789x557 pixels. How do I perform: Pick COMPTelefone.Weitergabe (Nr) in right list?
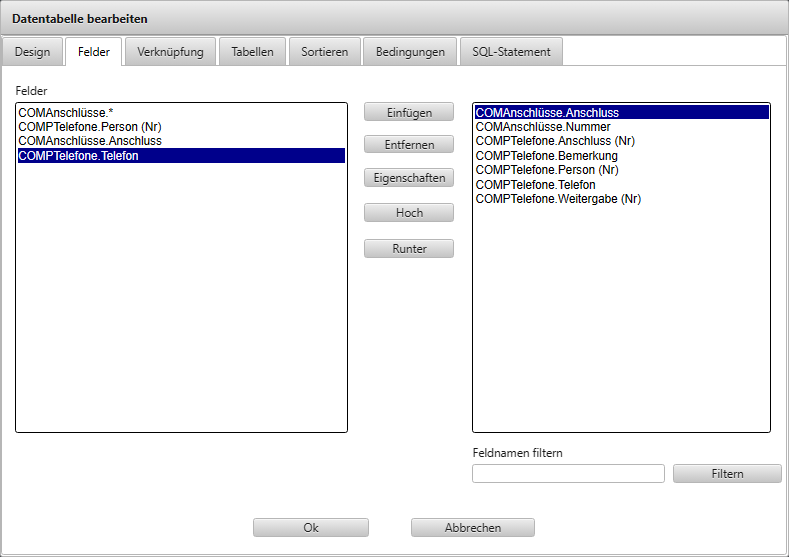[x=558, y=199]
